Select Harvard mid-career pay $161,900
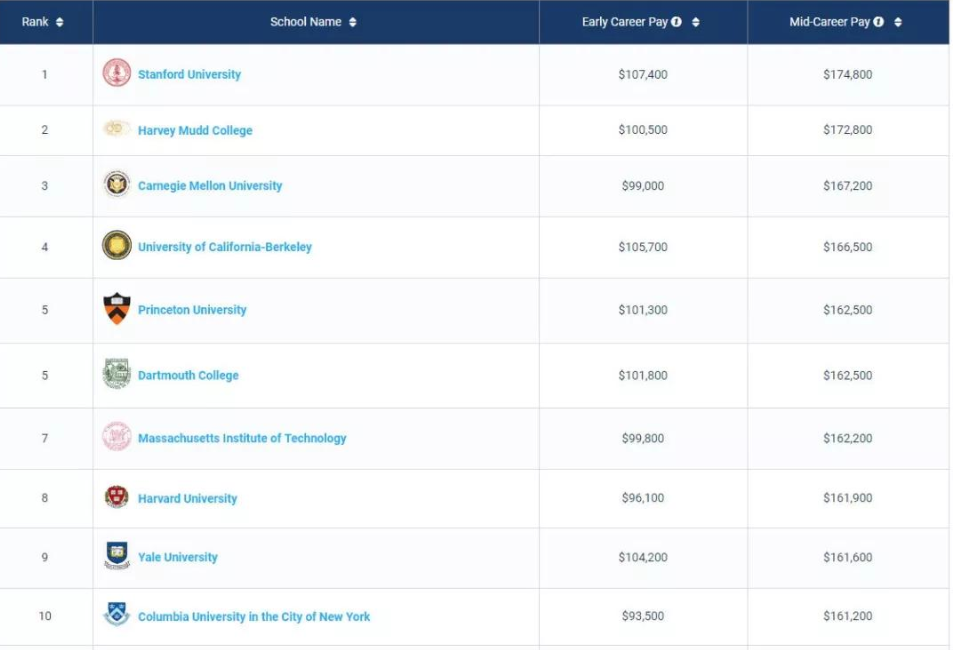This screenshot has height=650, width=953. click(x=847, y=497)
